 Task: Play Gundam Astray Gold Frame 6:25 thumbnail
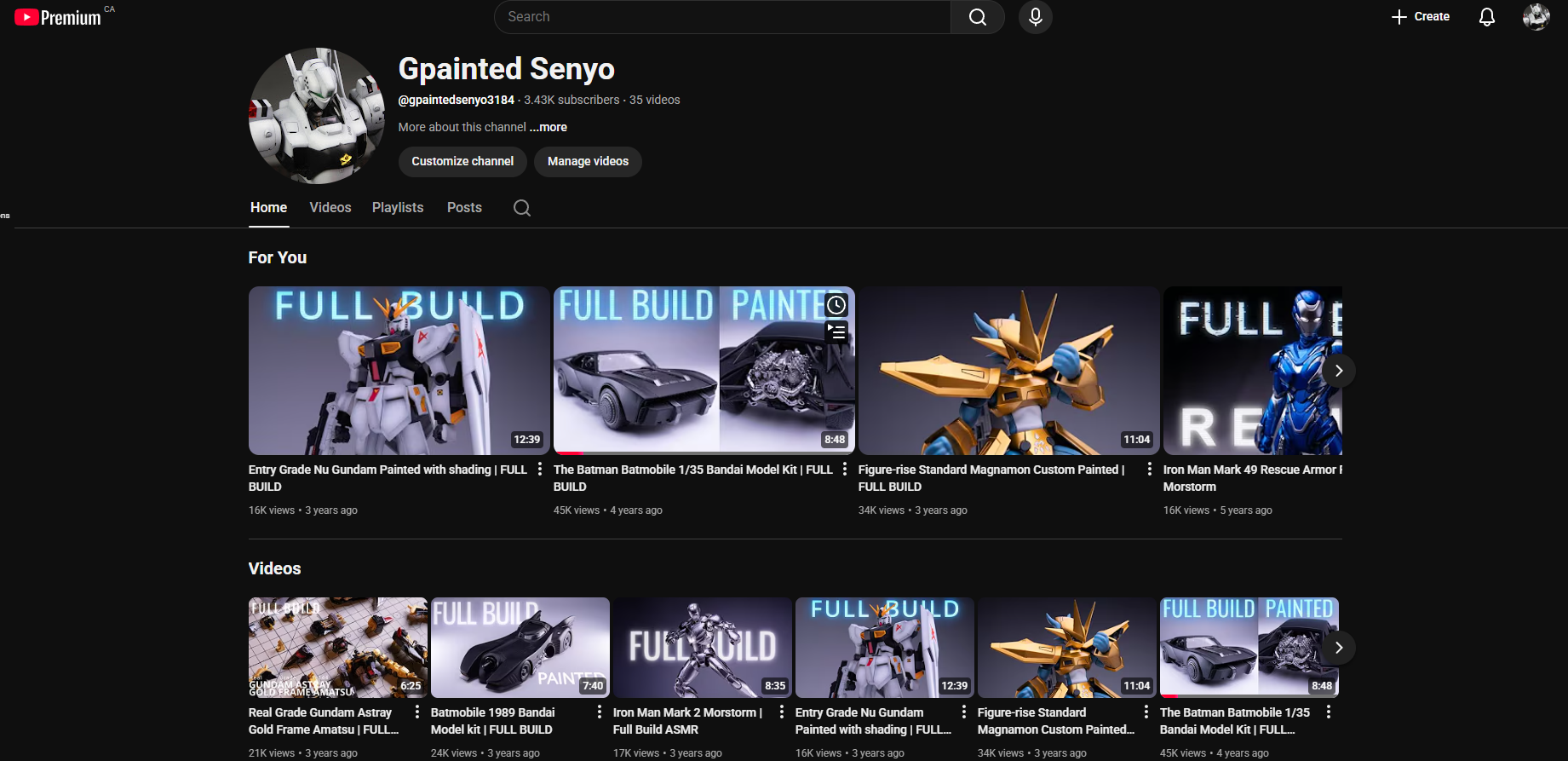point(338,648)
